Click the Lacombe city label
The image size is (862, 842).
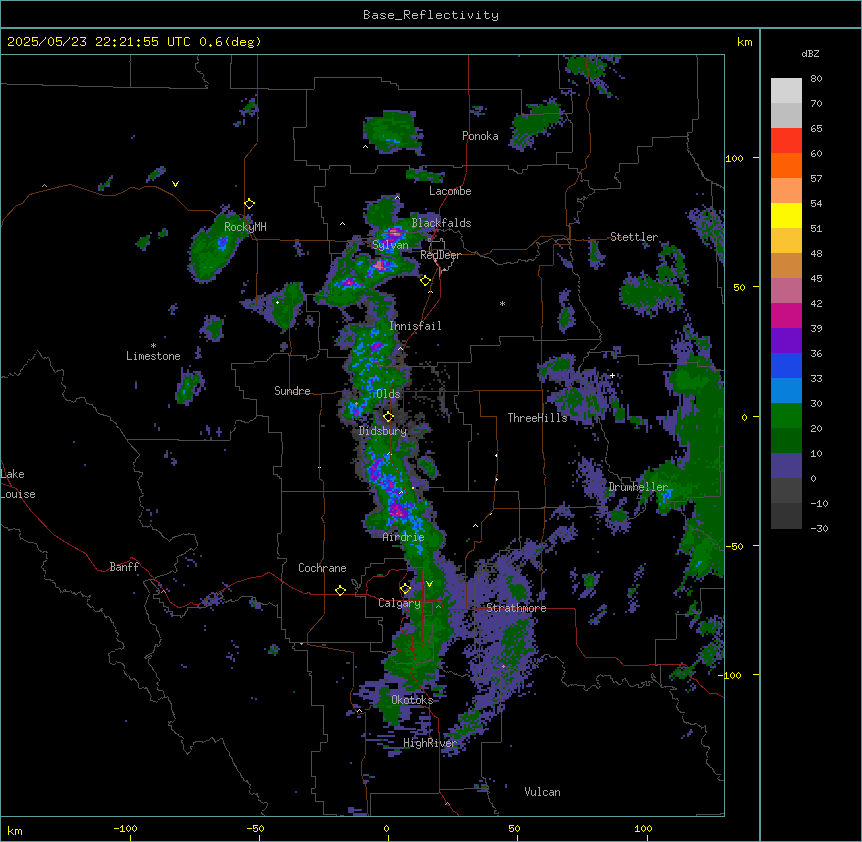[x=450, y=191]
